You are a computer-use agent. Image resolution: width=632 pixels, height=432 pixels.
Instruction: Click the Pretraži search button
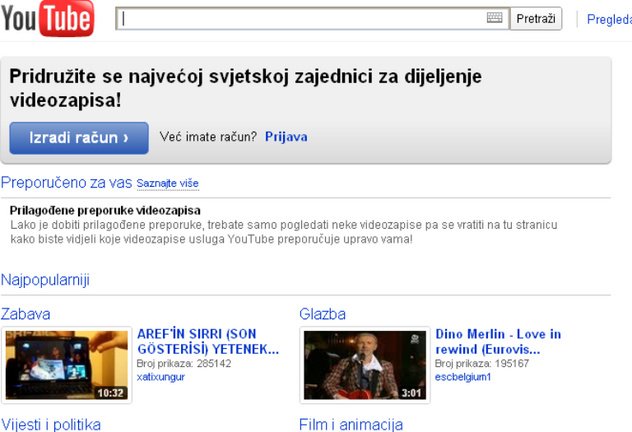pyautogui.click(x=536, y=19)
